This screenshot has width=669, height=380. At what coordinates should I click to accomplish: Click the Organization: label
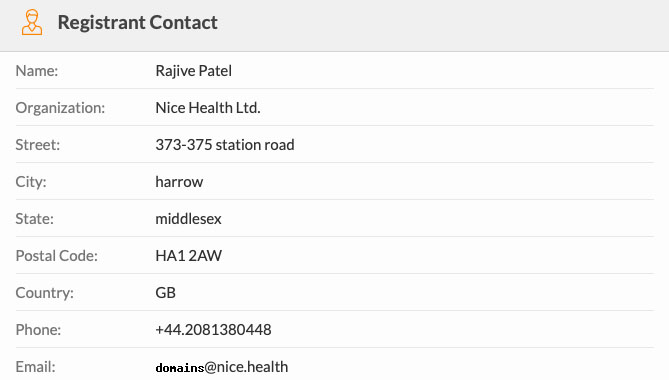tap(60, 108)
